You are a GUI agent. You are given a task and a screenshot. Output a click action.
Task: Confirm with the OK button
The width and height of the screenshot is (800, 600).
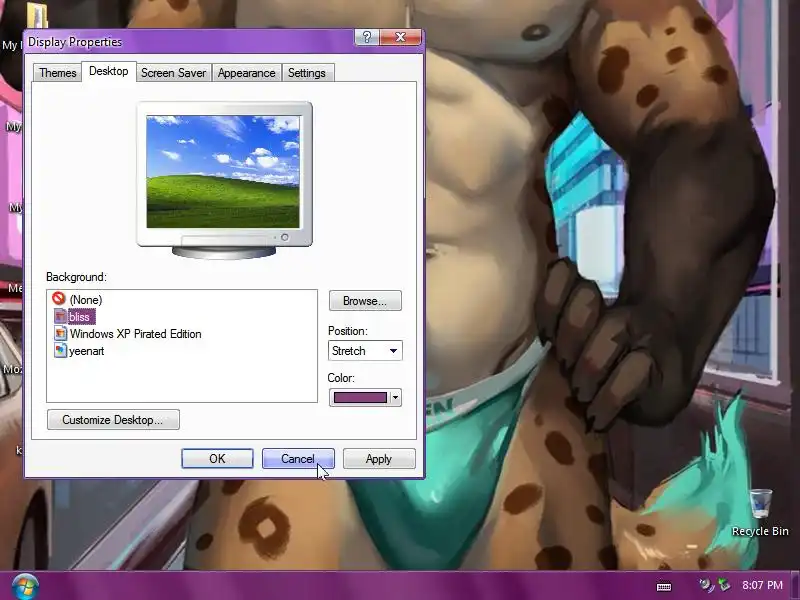click(217, 459)
